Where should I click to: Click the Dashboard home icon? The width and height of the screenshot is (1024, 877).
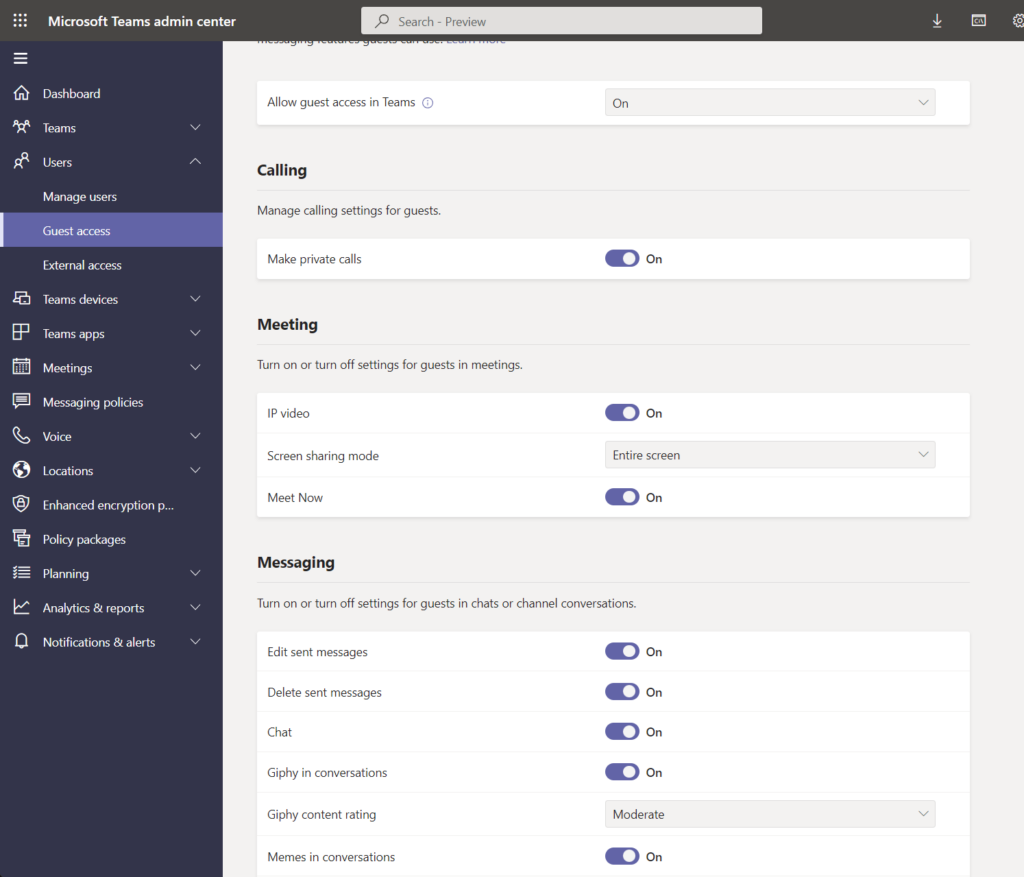pos(22,93)
